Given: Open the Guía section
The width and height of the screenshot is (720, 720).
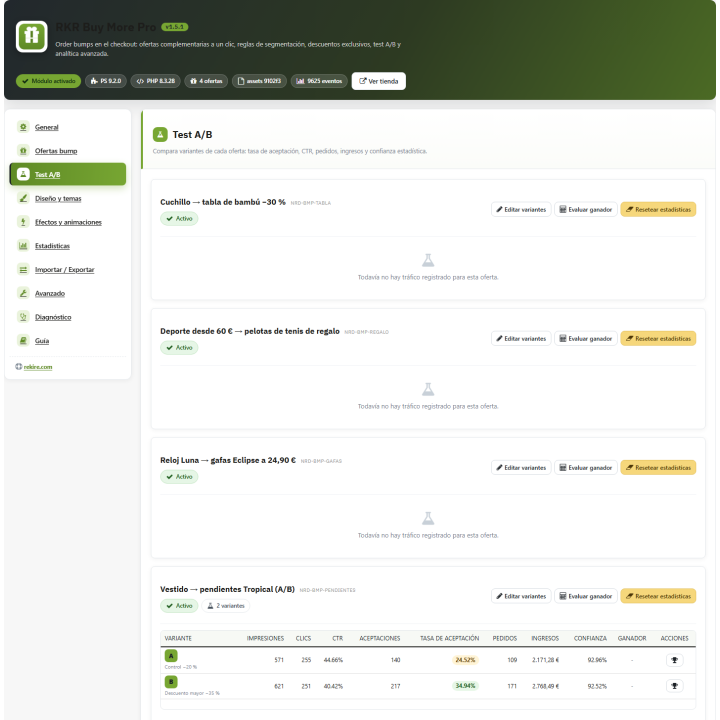Looking at the screenshot, I should tap(68, 341).
